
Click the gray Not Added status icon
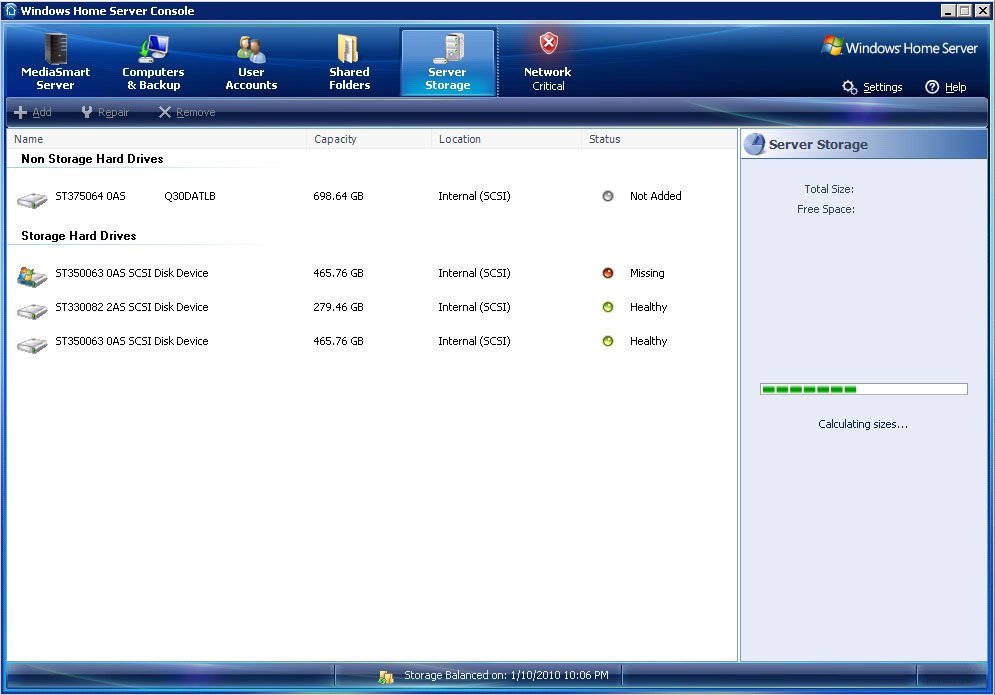[608, 196]
